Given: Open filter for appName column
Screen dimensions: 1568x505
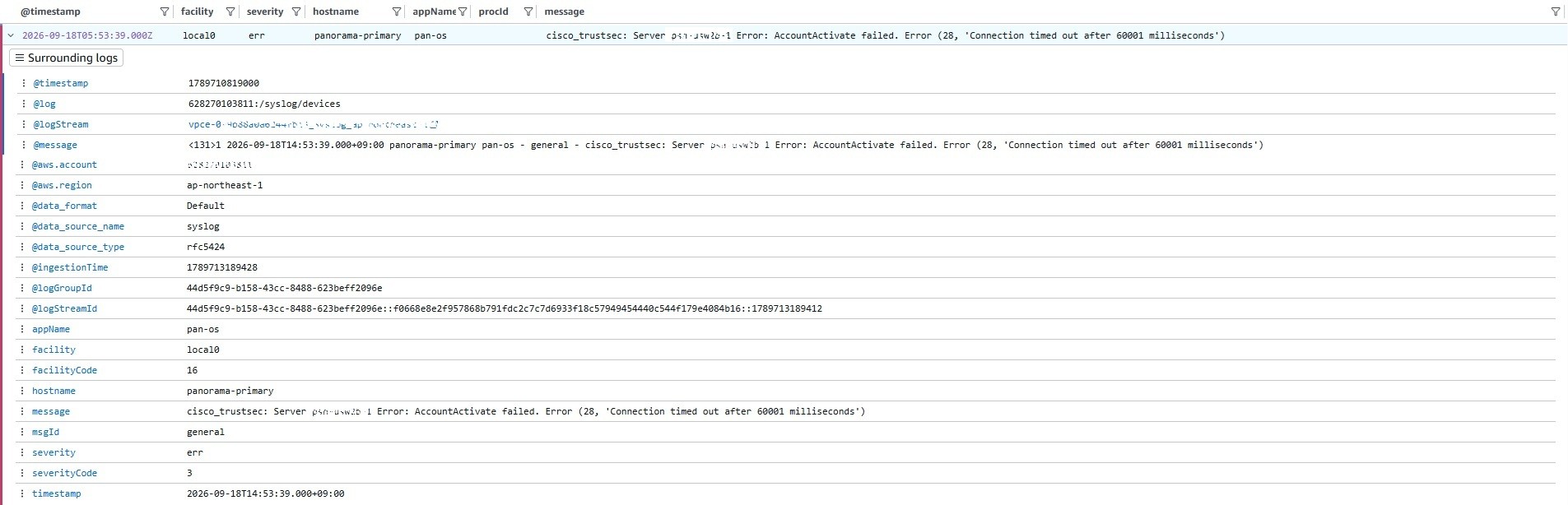Looking at the screenshot, I should coord(463,12).
